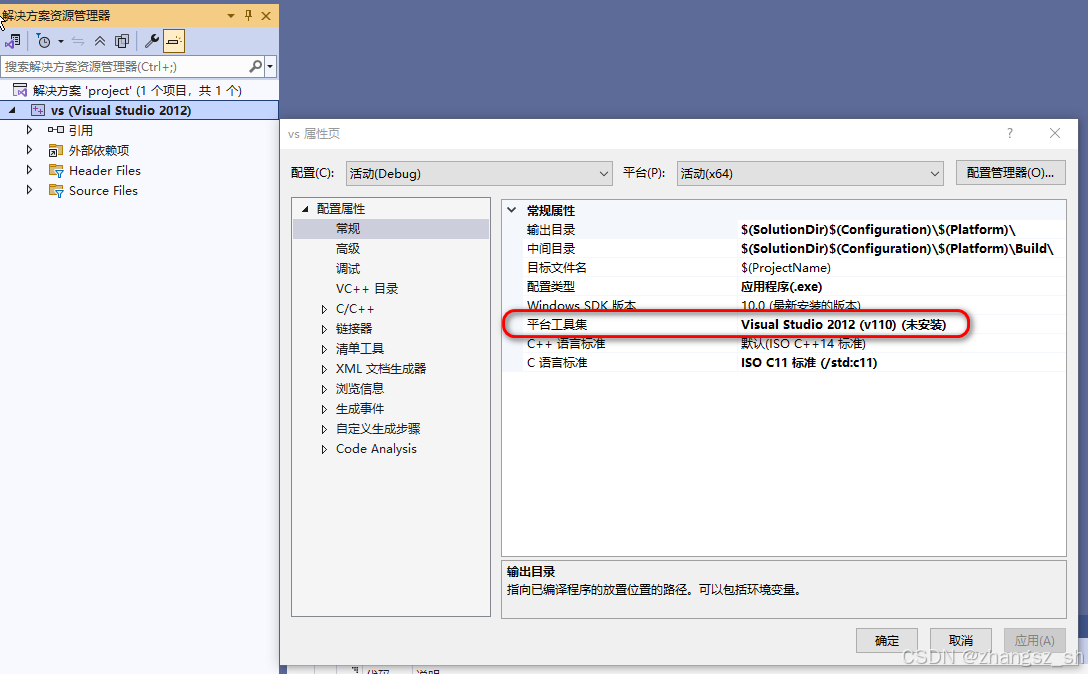Viewport: 1088px width, 674px height.
Task: Expand the 外部依赖项 node
Action: click(x=29, y=150)
